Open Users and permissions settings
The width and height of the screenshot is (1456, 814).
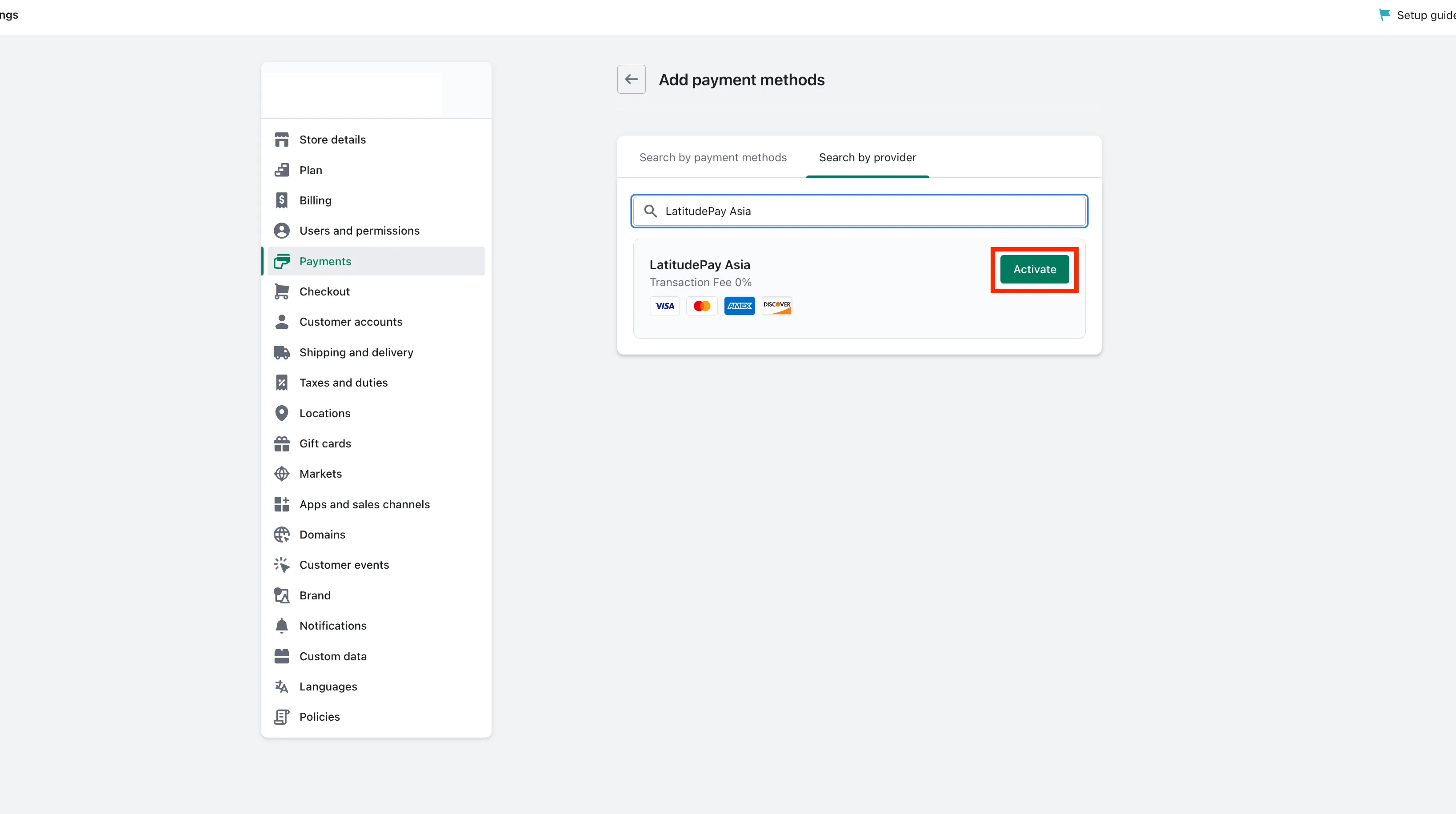pos(376,231)
